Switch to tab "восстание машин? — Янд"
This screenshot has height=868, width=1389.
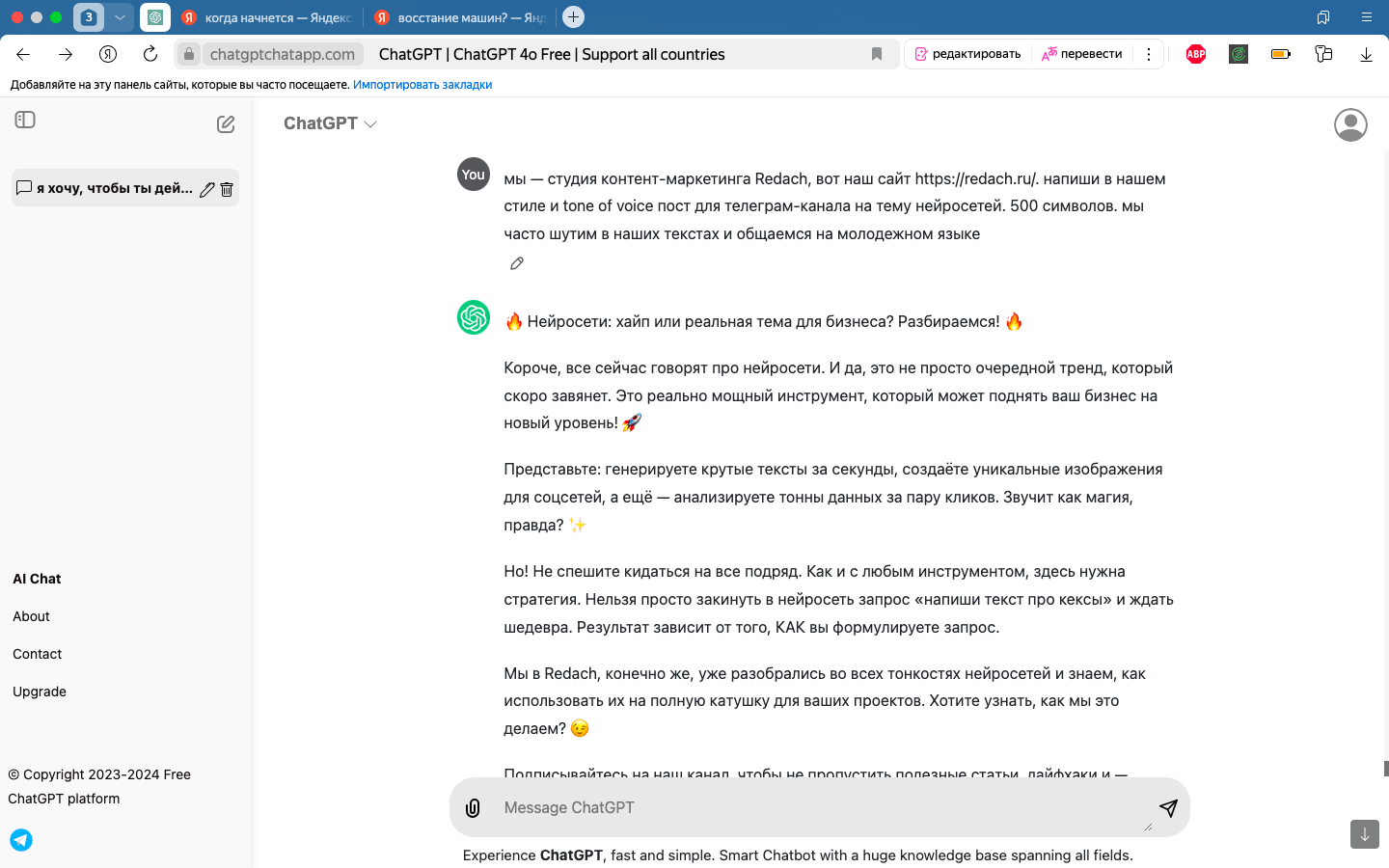click(461, 17)
